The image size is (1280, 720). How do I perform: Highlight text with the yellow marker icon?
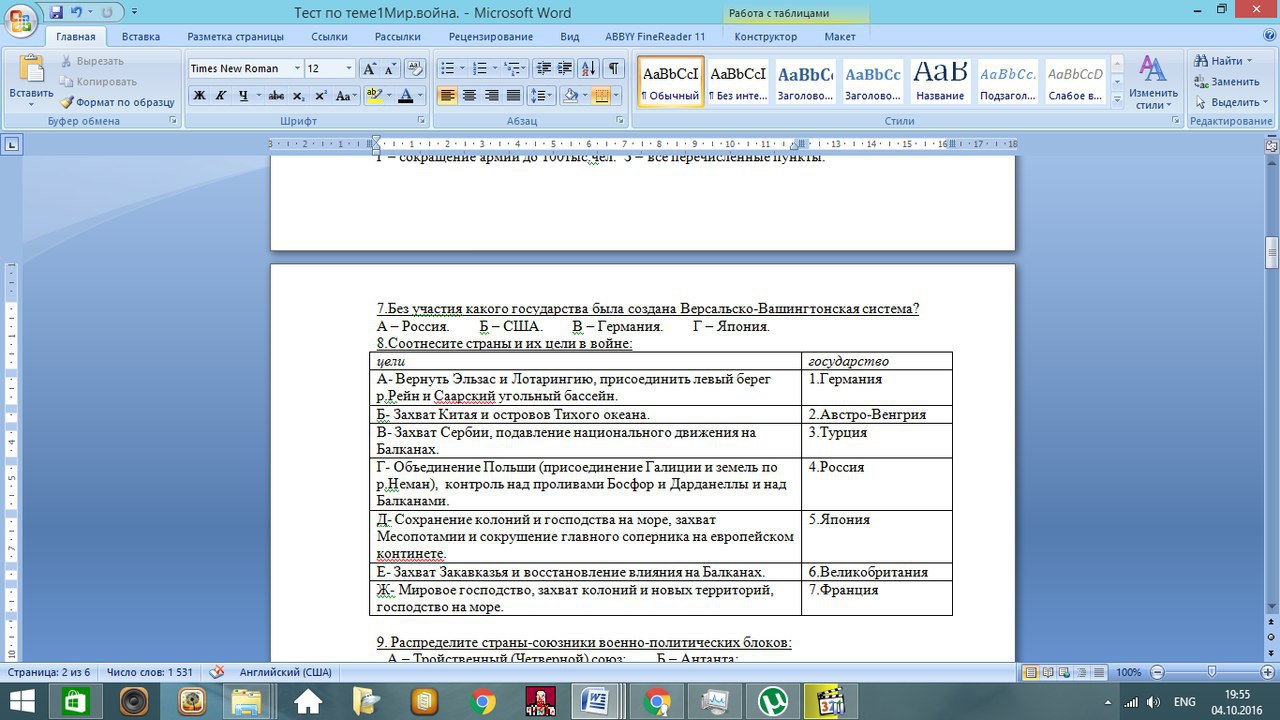click(x=373, y=96)
